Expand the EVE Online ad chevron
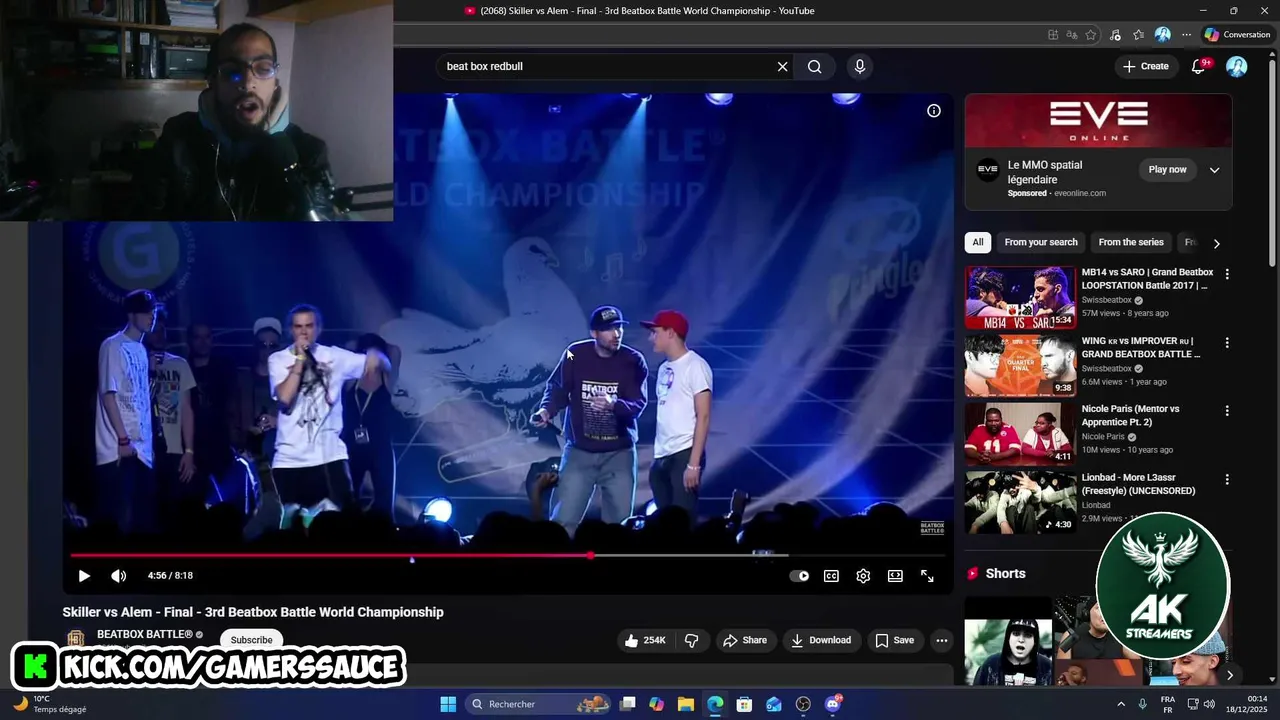Image resolution: width=1280 pixels, height=720 pixels. [1214, 170]
